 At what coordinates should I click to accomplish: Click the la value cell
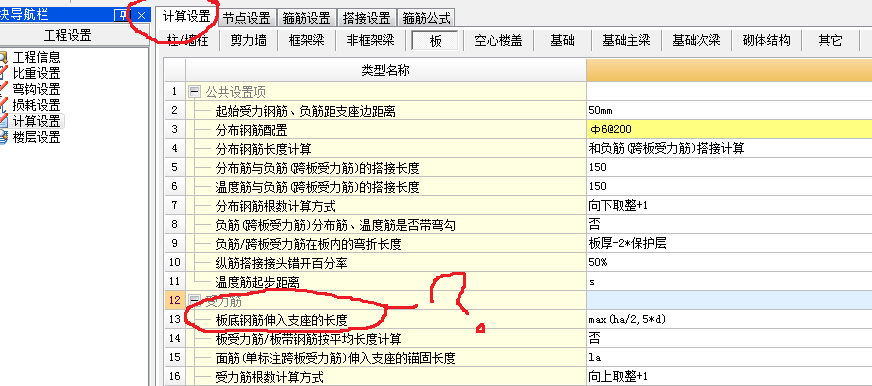coord(729,358)
